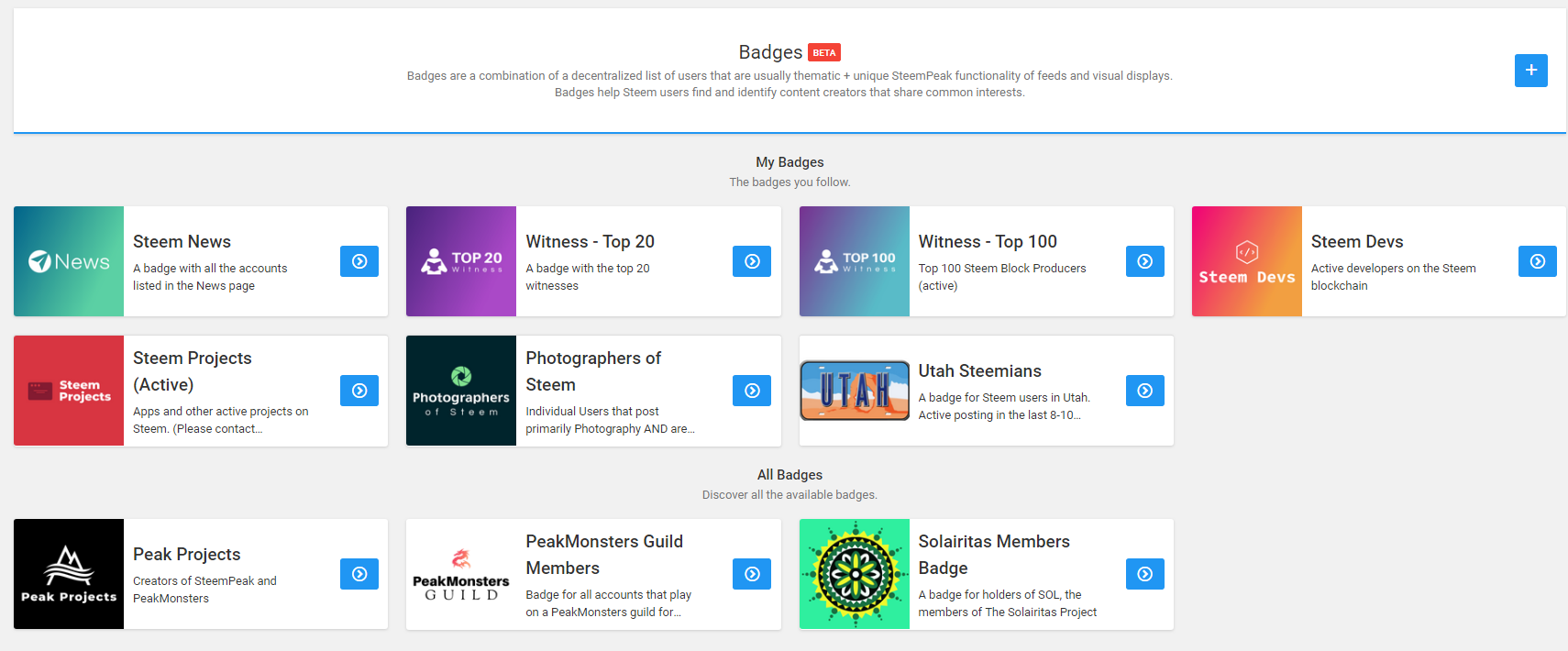Open the Steem Projects (Active) title
The image size is (1568, 651).
point(193,371)
